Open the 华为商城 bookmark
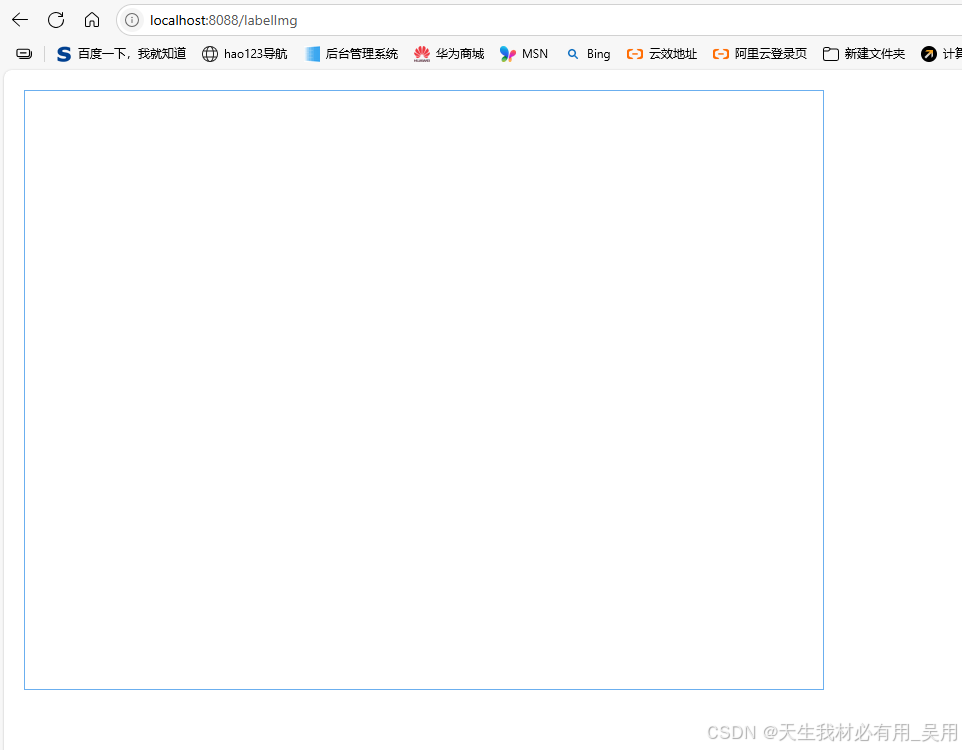The width and height of the screenshot is (962, 750). 449,54
